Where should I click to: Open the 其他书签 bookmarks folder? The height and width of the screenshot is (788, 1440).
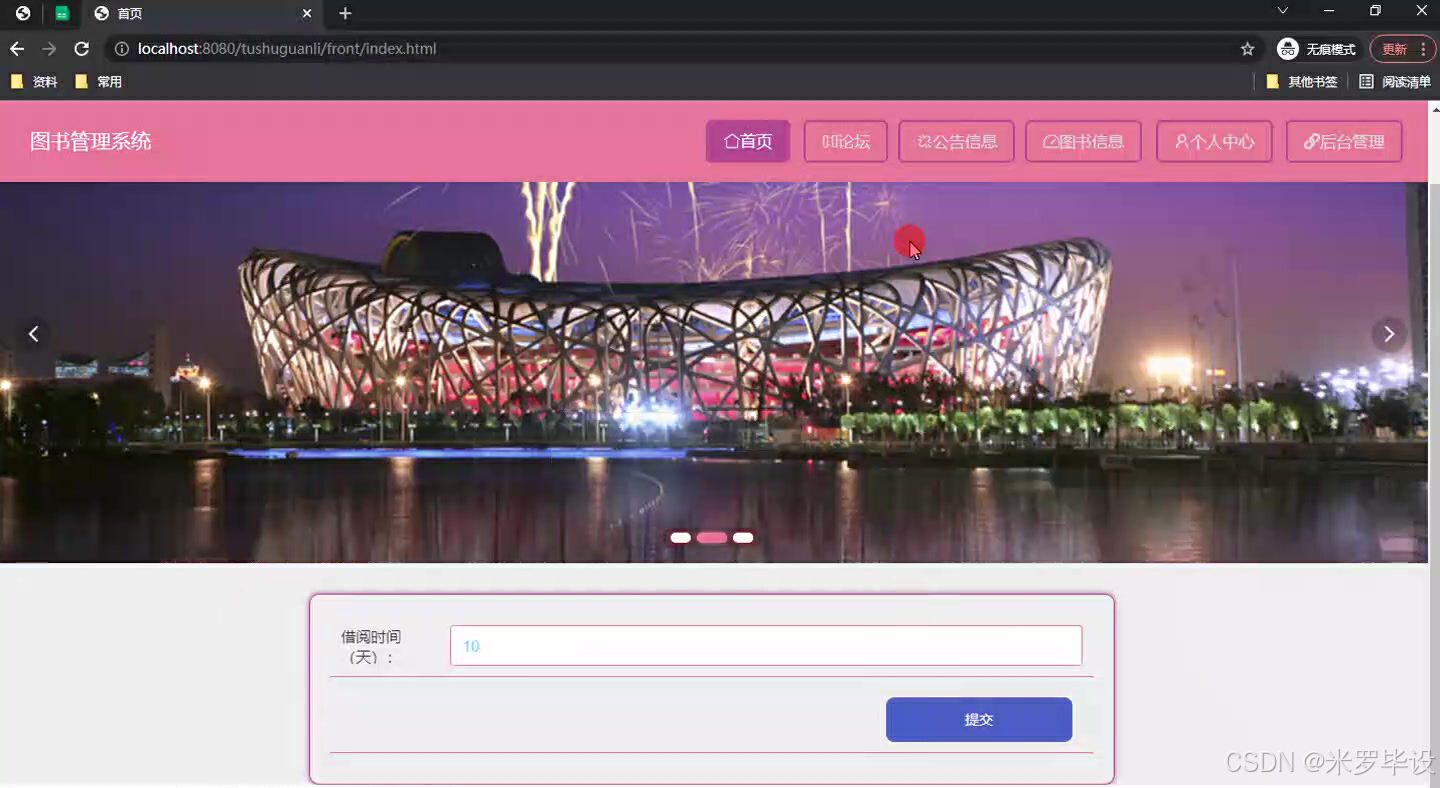[1302, 82]
